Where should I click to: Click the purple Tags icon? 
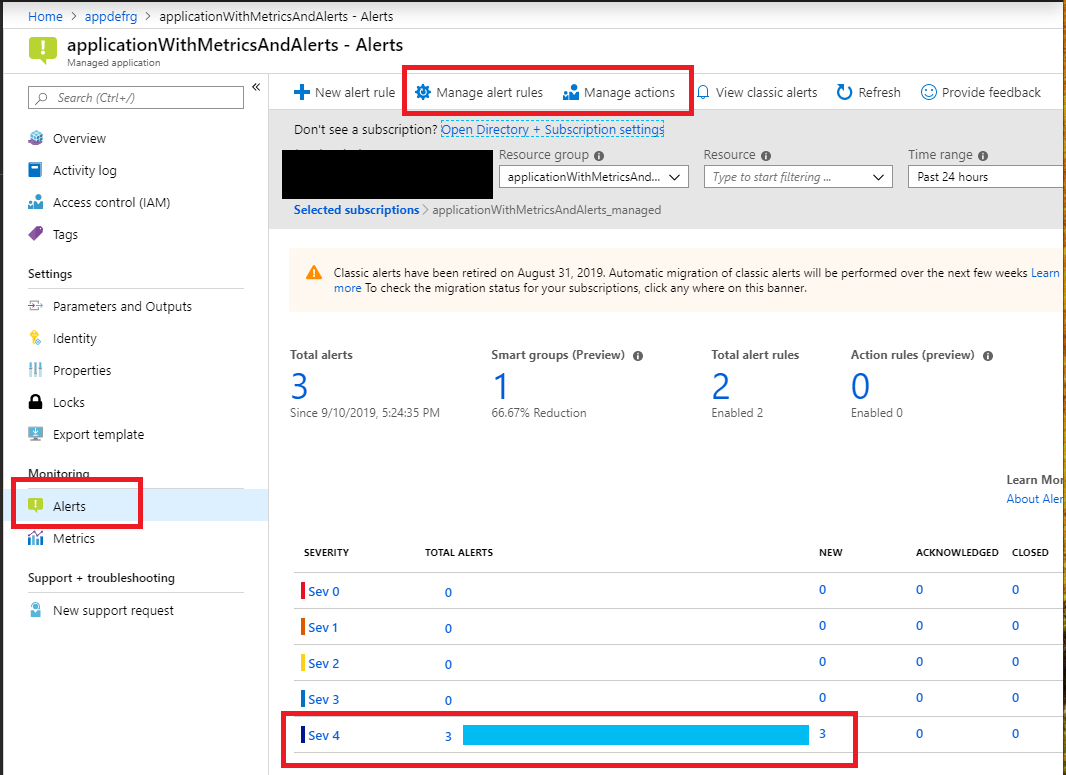pyautogui.click(x=35, y=234)
